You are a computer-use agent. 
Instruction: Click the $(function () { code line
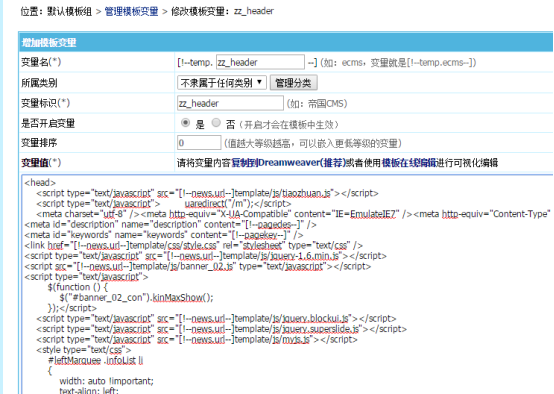(x=78, y=287)
